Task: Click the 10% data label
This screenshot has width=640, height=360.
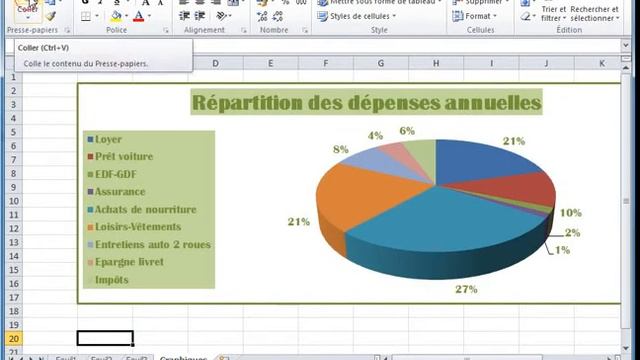Action: (x=570, y=213)
